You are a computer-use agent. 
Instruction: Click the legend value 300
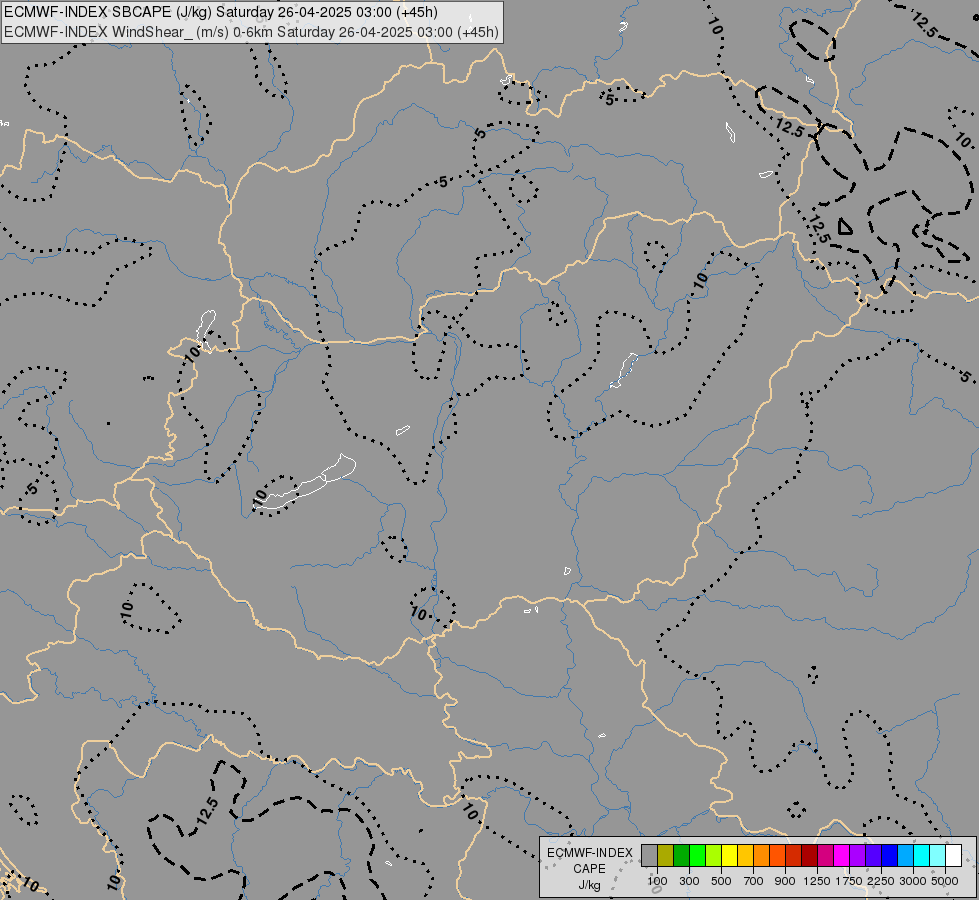click(689, 881)
